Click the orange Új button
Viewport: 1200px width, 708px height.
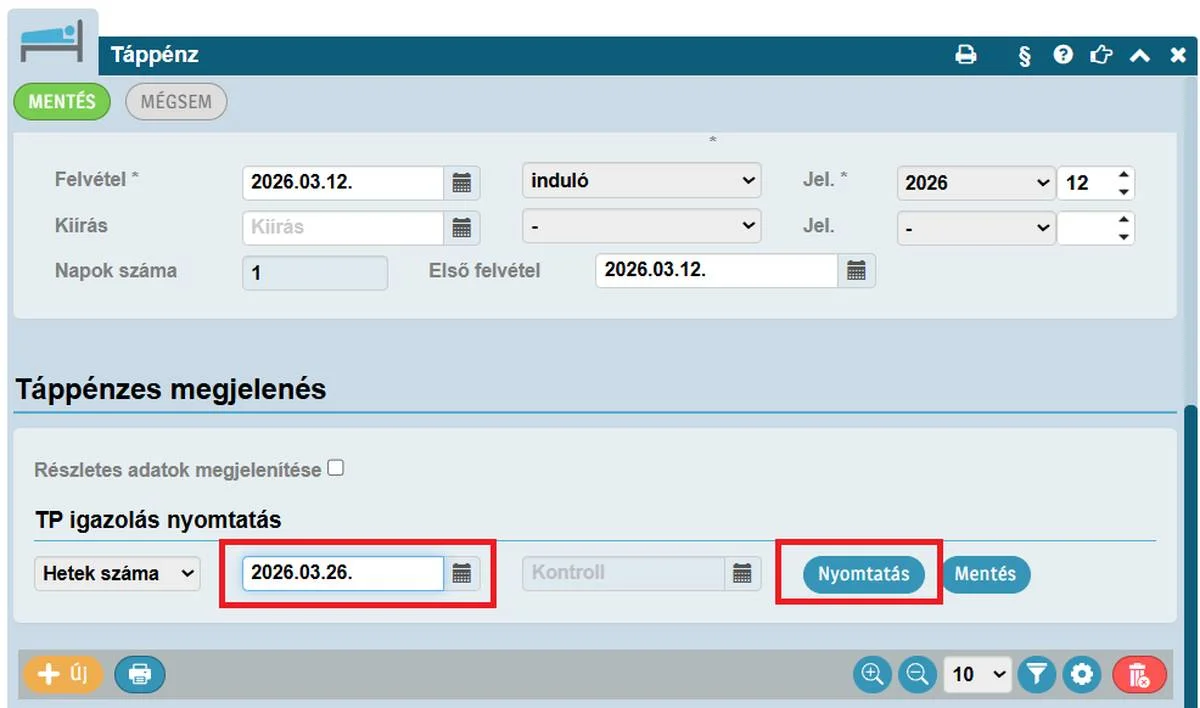click(x=63, y=675)
